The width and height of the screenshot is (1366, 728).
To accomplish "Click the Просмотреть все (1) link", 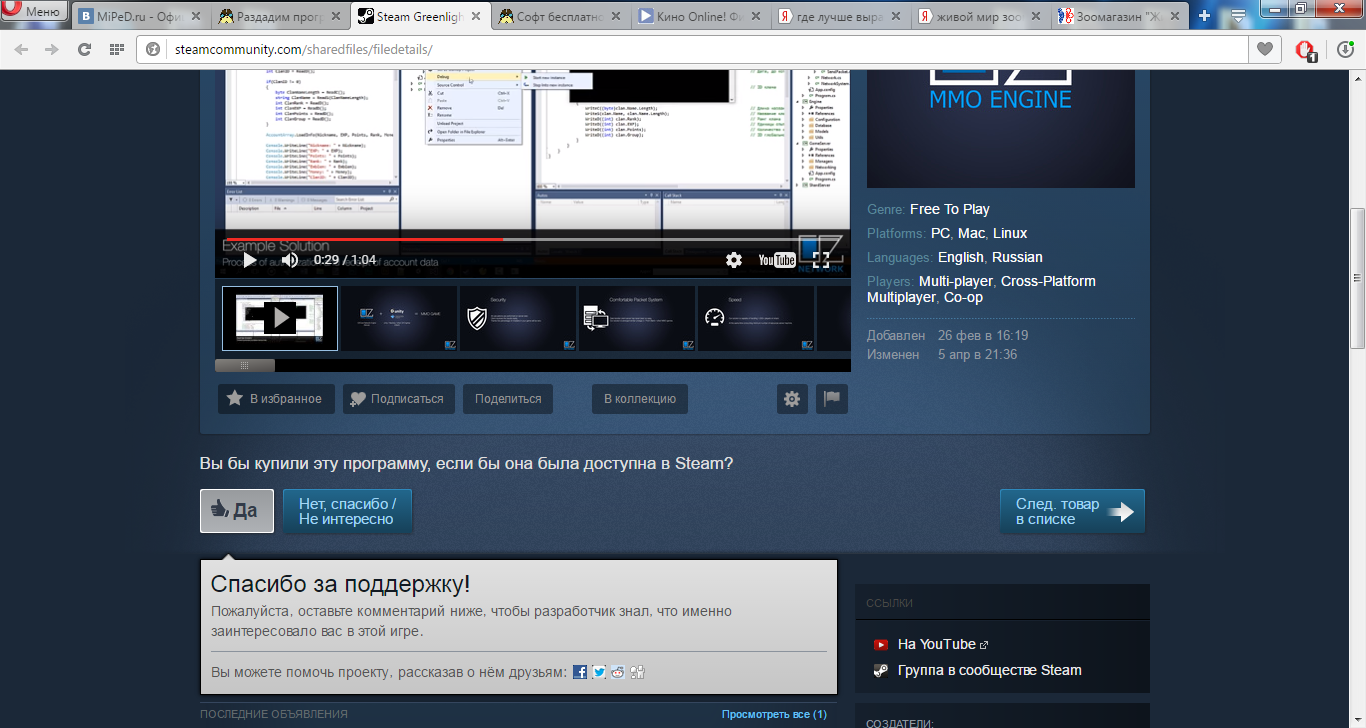I will click(x=774, y=714).
